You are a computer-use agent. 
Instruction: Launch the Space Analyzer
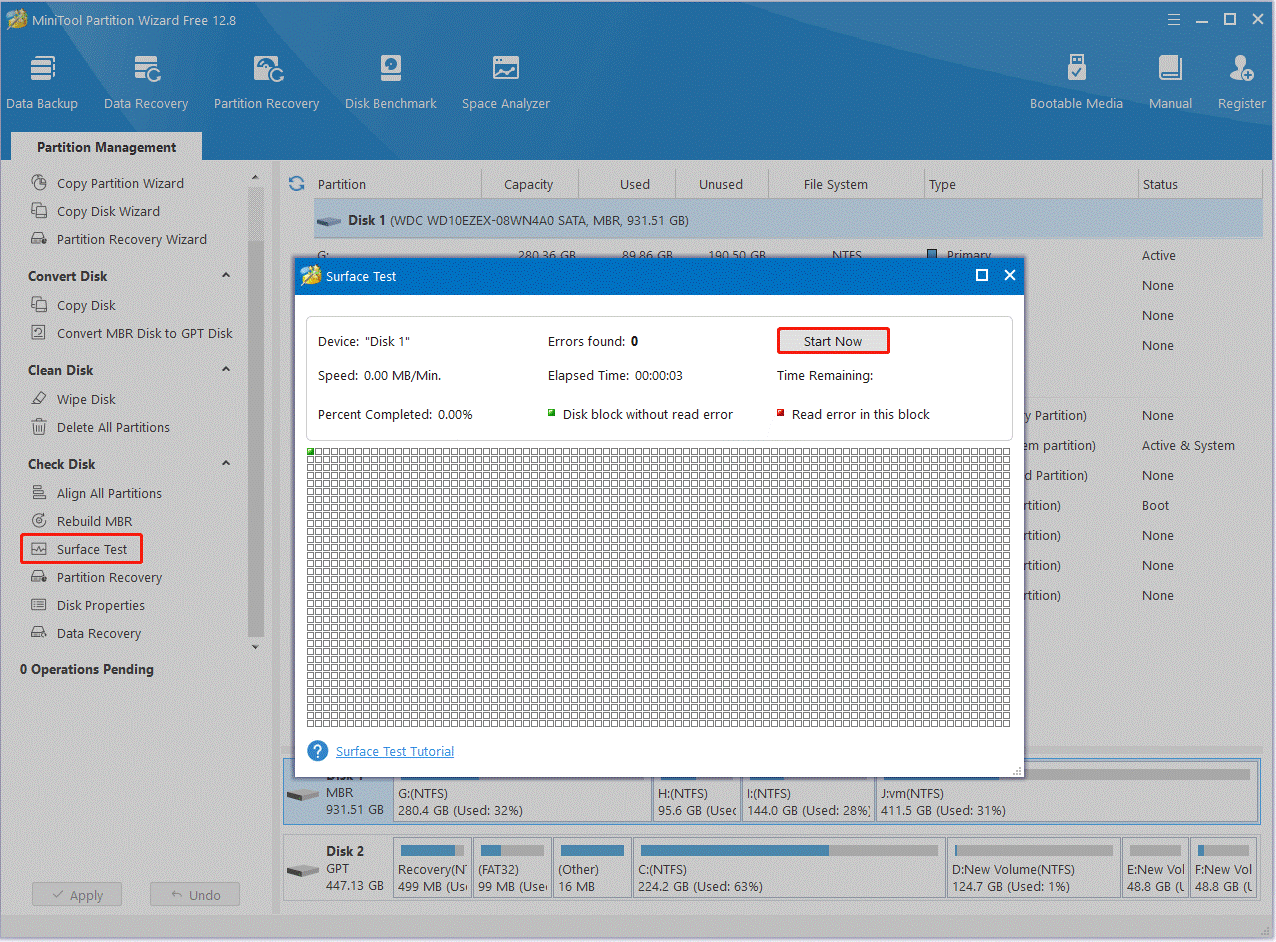[505, 80]
